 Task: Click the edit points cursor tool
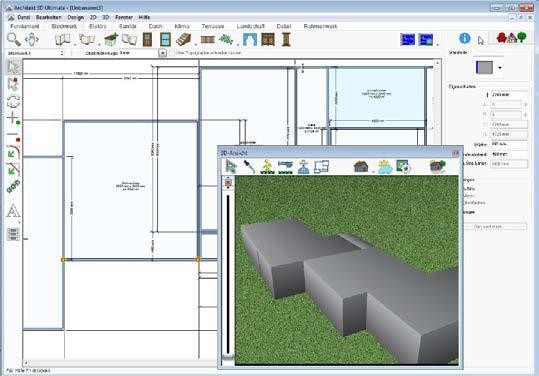pyautogui.click(x=13, y=84)
